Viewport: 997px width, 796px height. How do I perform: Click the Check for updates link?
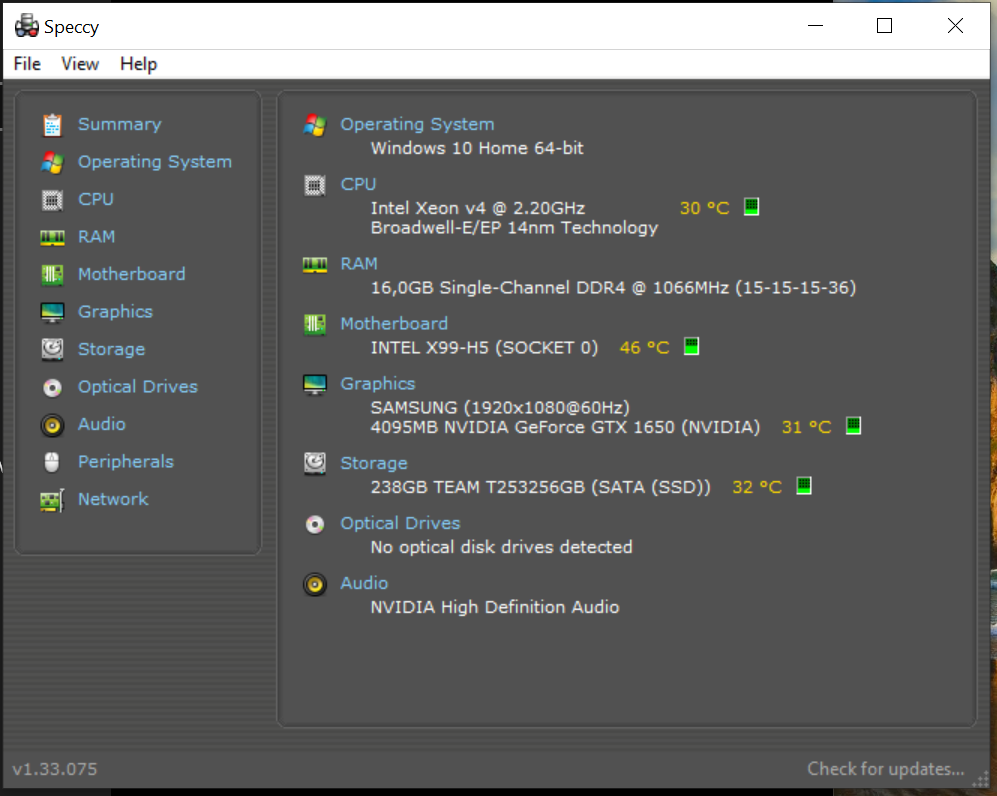coord(885,769)
